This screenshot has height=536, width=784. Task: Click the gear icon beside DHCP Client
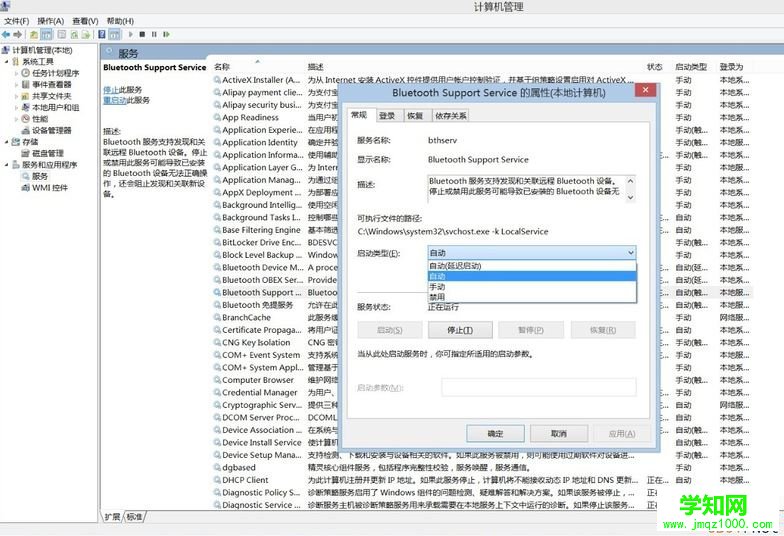tap(217, 480)
